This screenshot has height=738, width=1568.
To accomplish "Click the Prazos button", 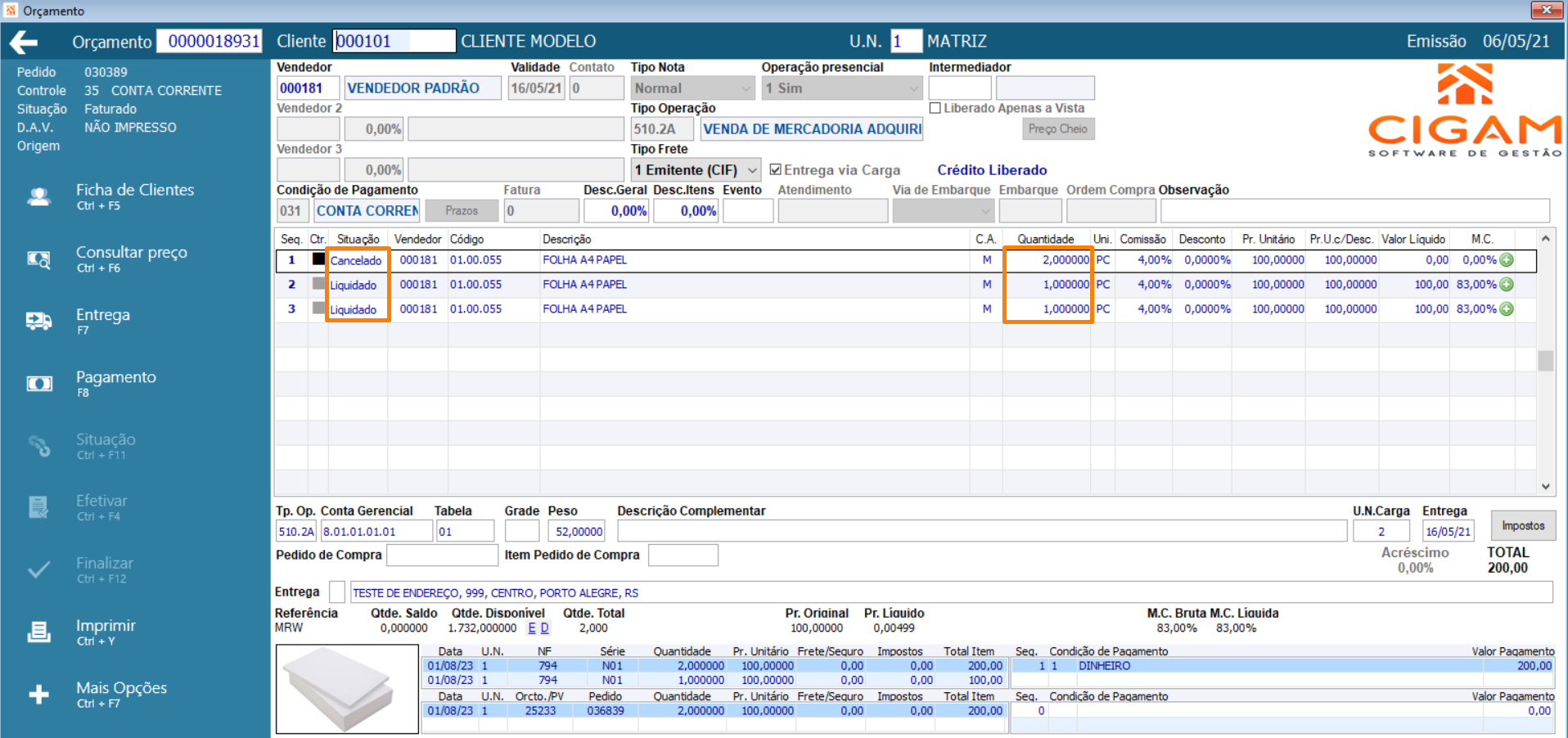I will click(462, 211).
